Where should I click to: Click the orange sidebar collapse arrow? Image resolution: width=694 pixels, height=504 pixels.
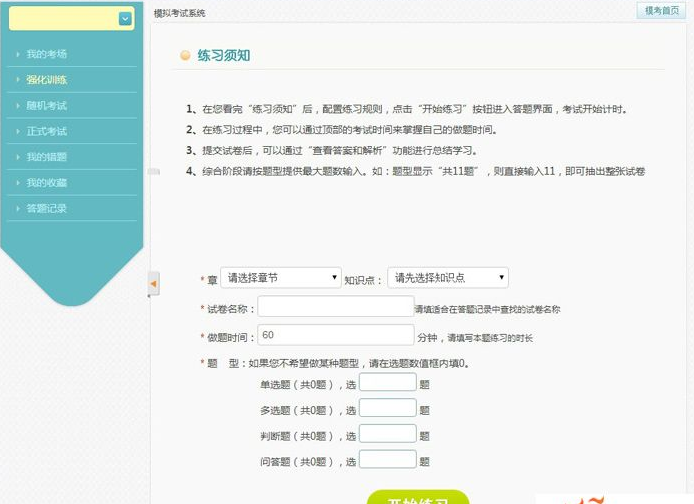pyautogui.click(x=154, y=284)
